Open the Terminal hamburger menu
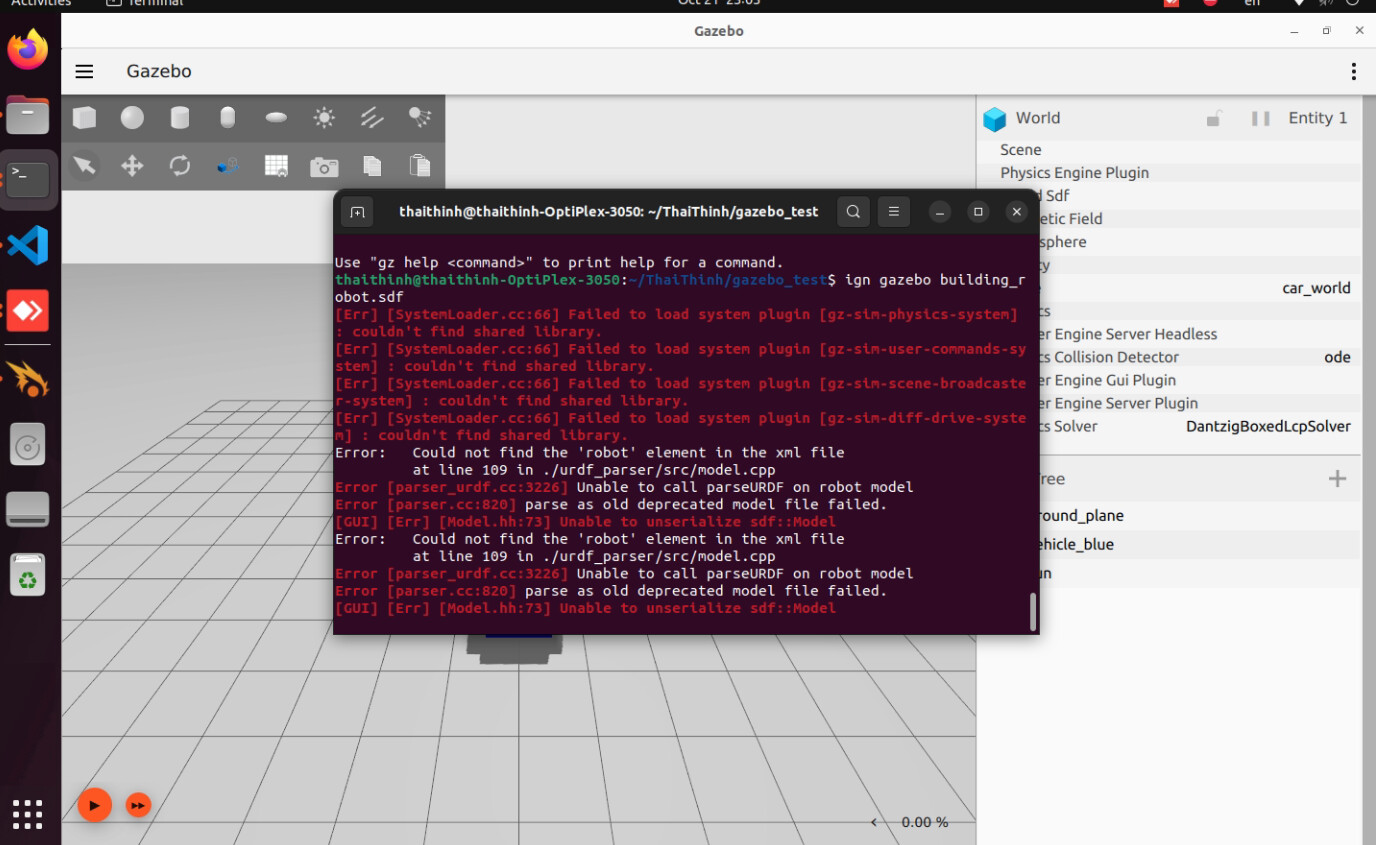The height and width of the screenshot is (845, 1376). point(894,212)
